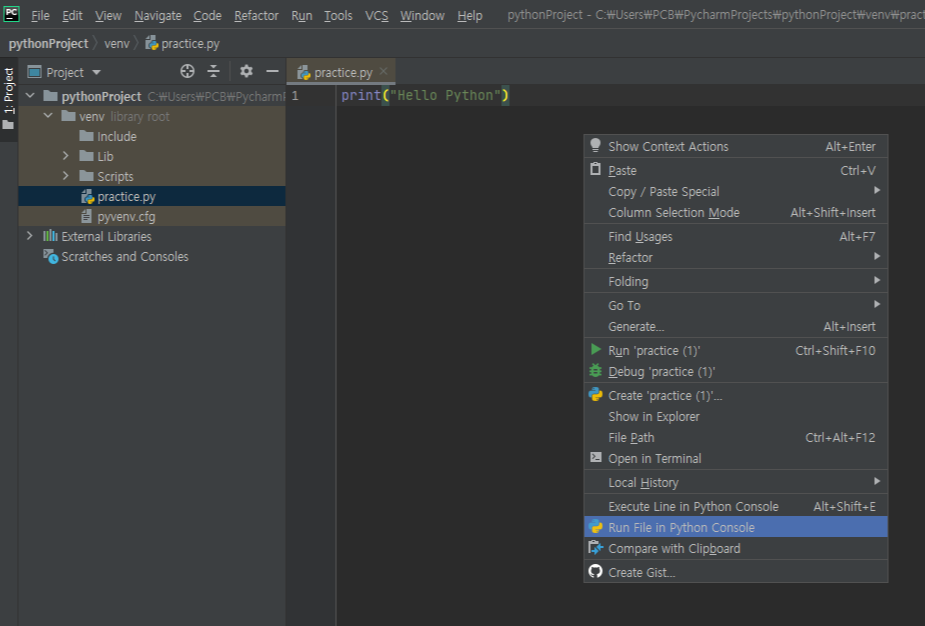This screenshot has height=626, width=925.
Task: Select the practice.py editor tab
Action: click(342, 72)
